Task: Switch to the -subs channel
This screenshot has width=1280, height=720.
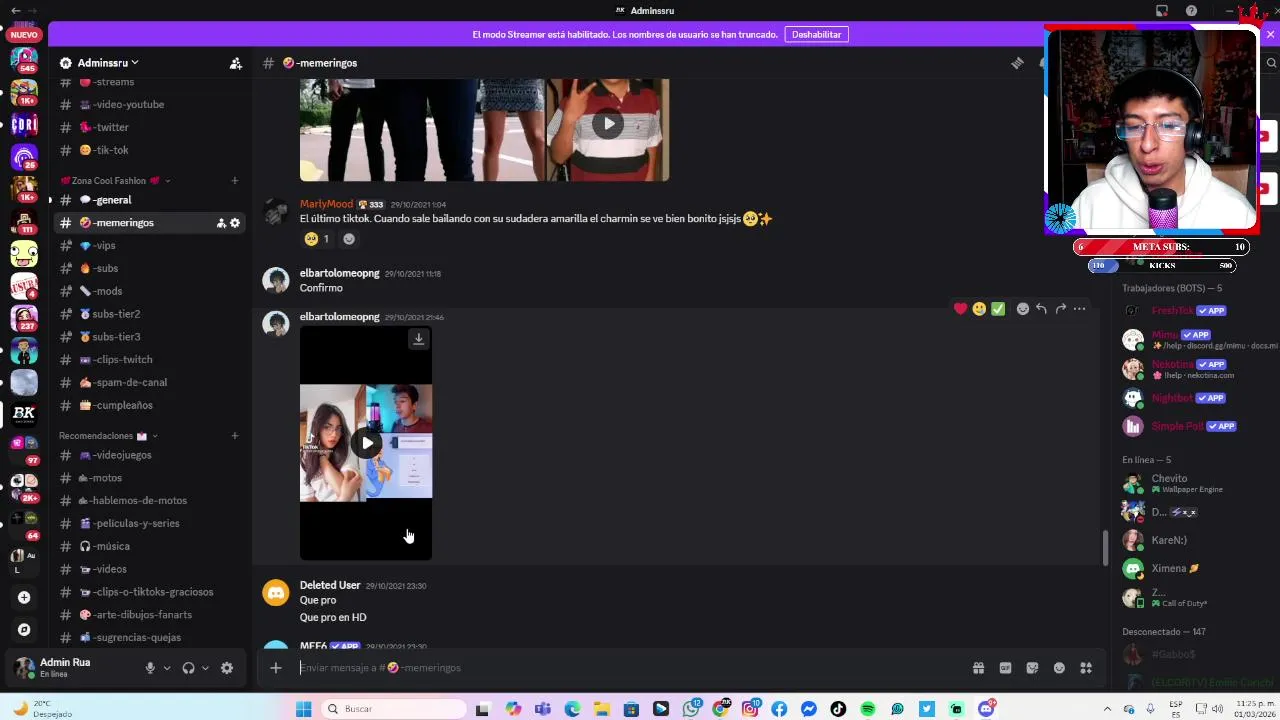Action: (x=150, y=268)
